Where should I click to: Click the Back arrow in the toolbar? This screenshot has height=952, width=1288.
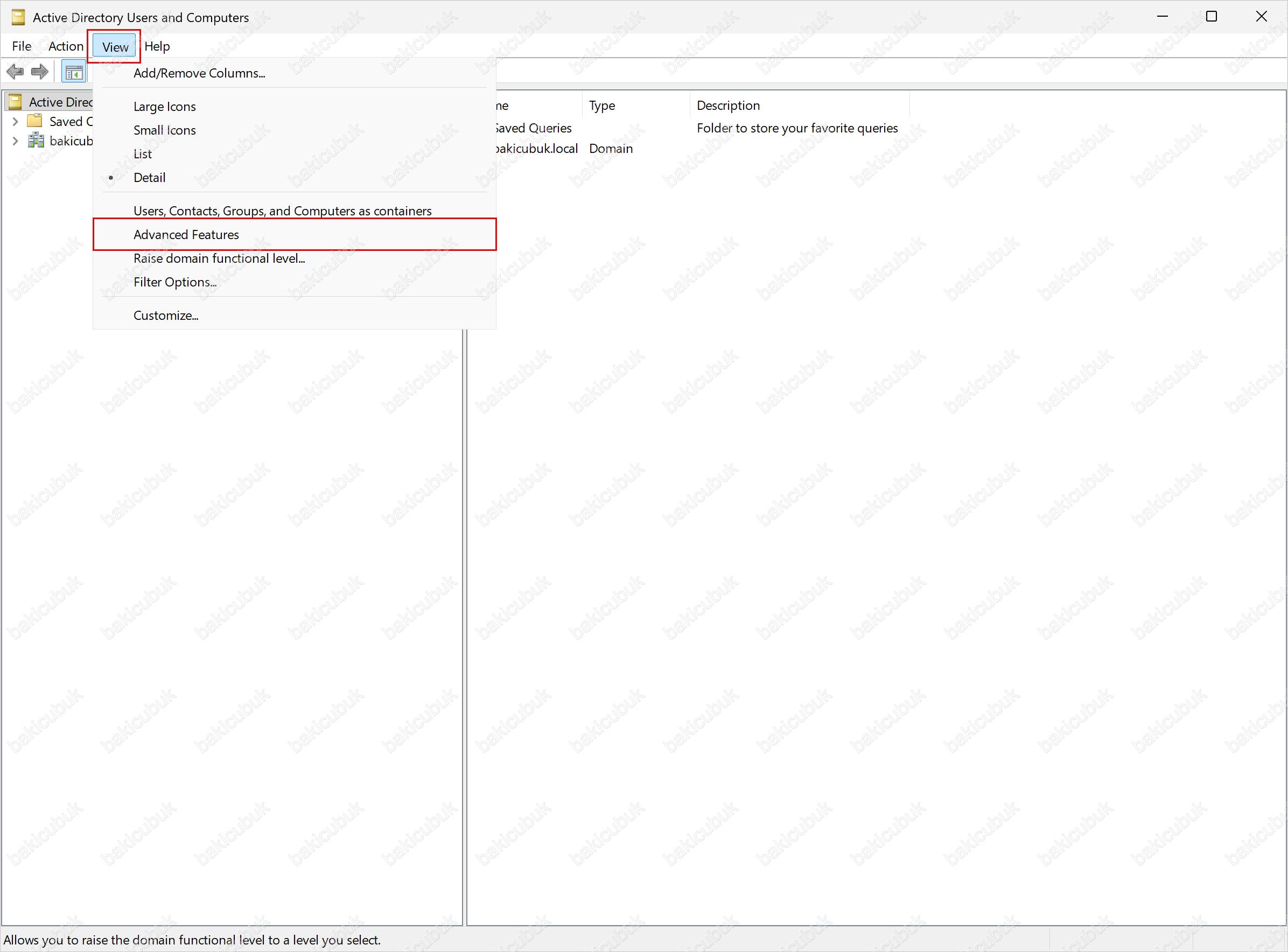15,72
